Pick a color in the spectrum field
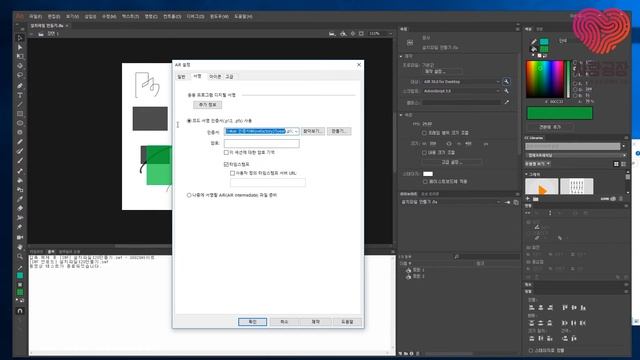The width and height of the screenshot is (640, 360). (544, 79)
